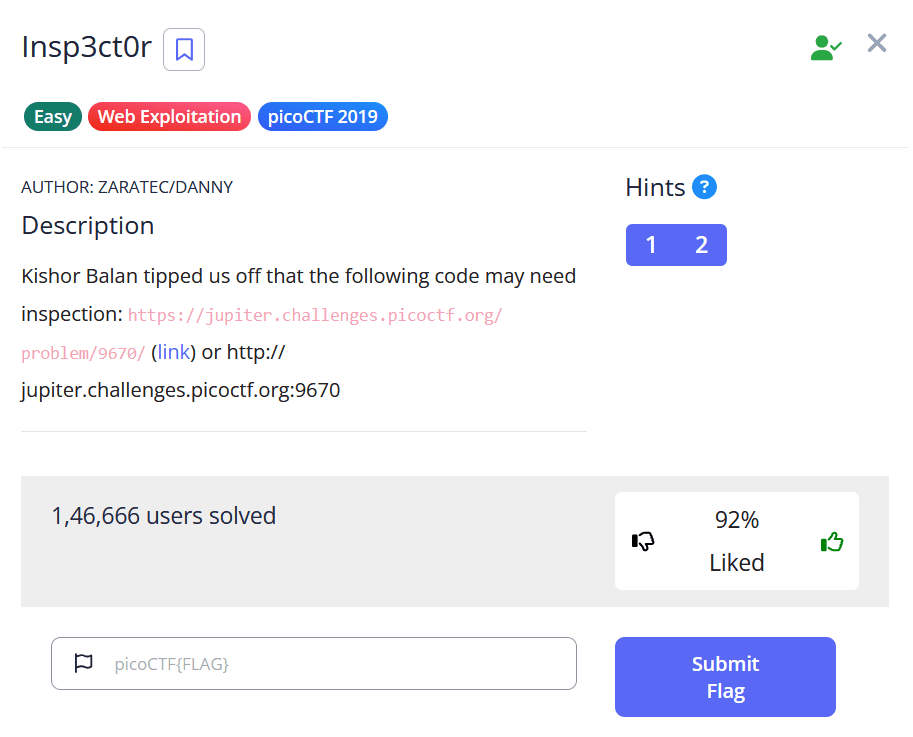The height and width of the screenshot is (737, 913).
Task: Click the flag icon in the input box
Action: [x=84, y=663]
